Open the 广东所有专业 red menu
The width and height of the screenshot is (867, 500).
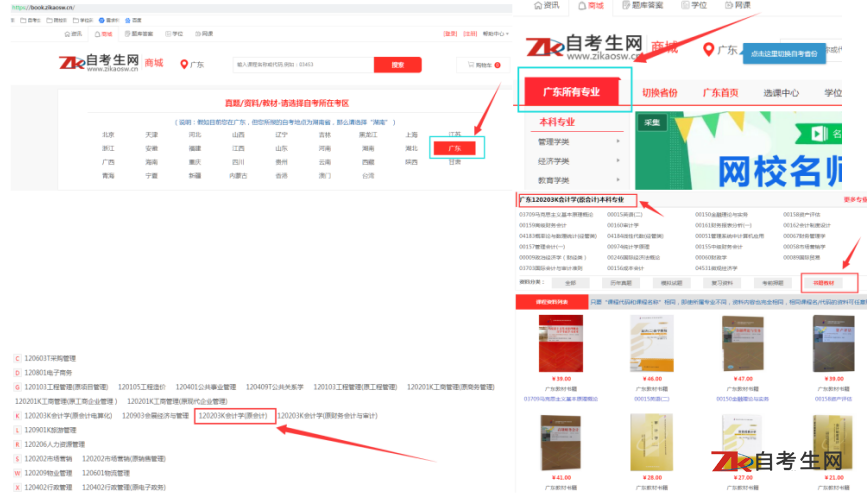coord(572,92)
